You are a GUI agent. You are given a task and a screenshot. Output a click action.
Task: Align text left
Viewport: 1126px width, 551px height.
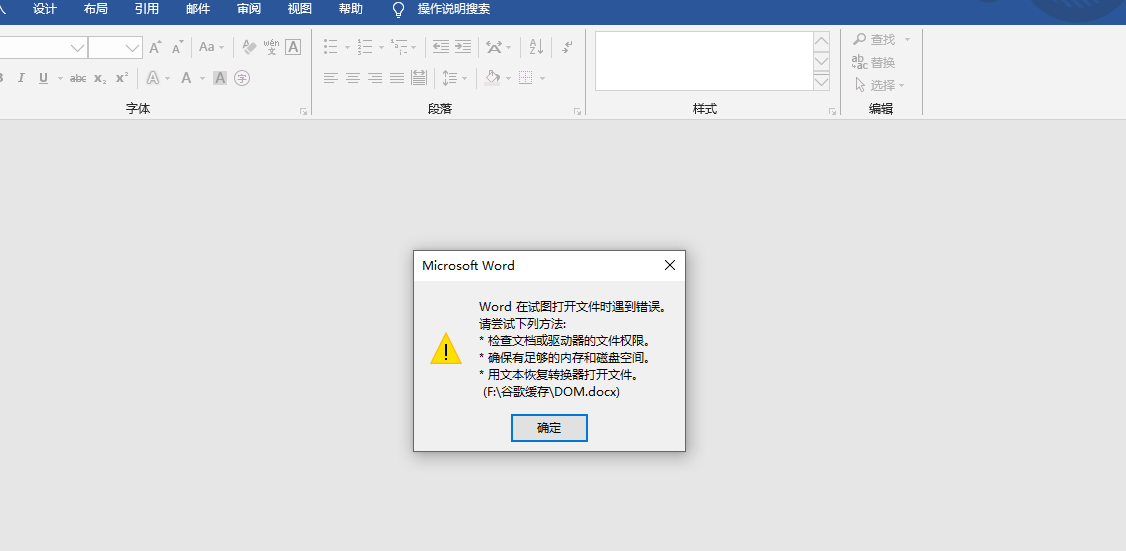[x=330, y=78]
